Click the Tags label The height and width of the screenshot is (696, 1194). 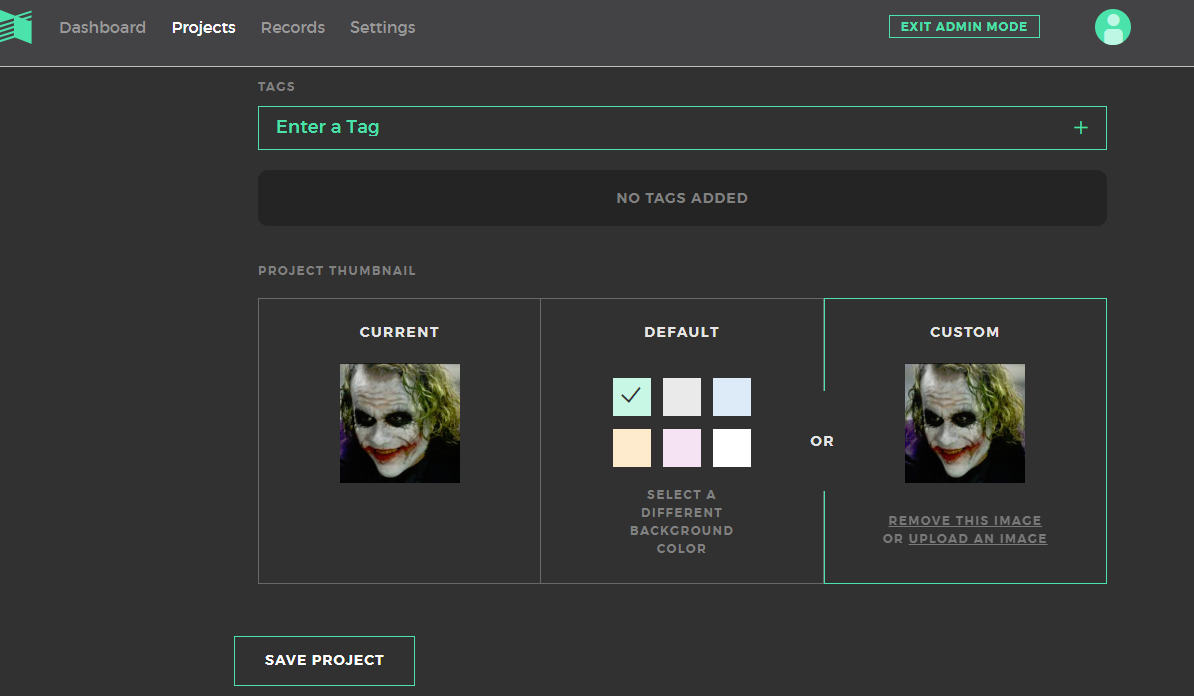point(276,87)
